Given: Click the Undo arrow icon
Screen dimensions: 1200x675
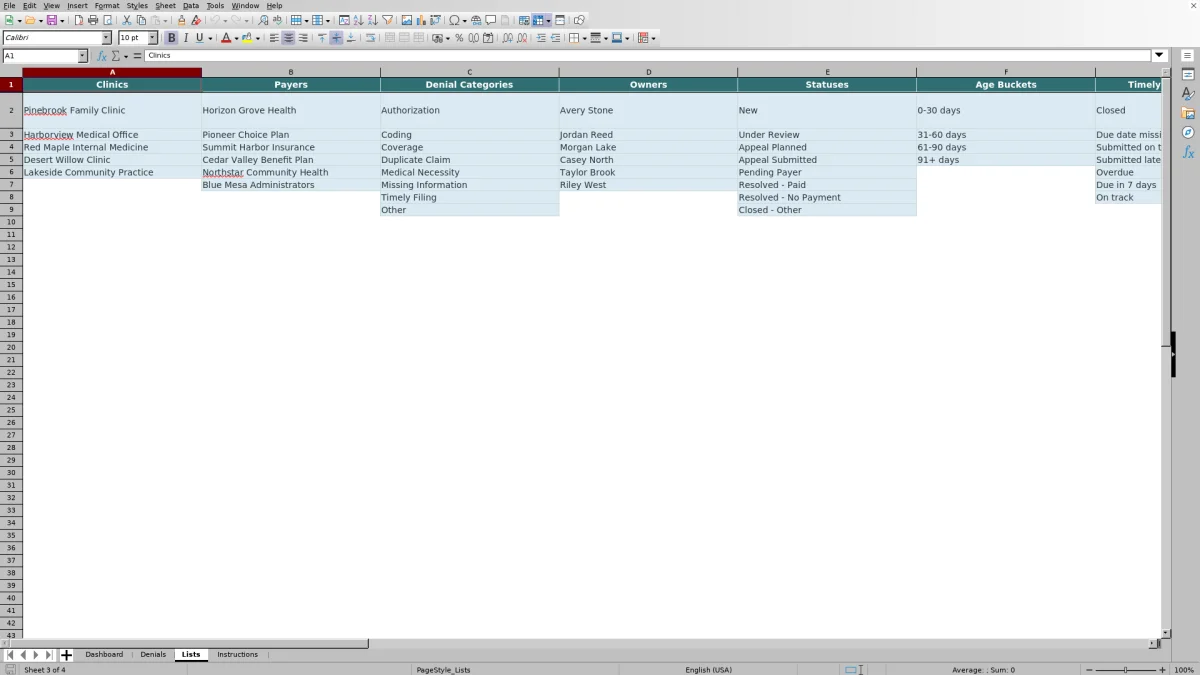Looking at the screenshot, I should pos(214,20).
